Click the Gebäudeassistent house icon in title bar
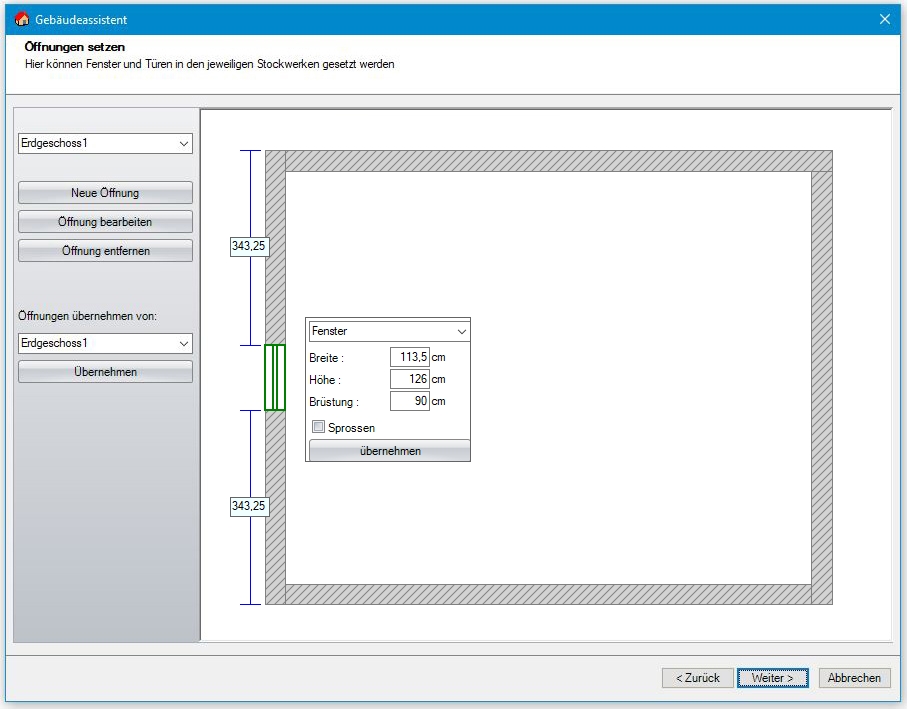 pyautogui.click(x=21, y=19)
